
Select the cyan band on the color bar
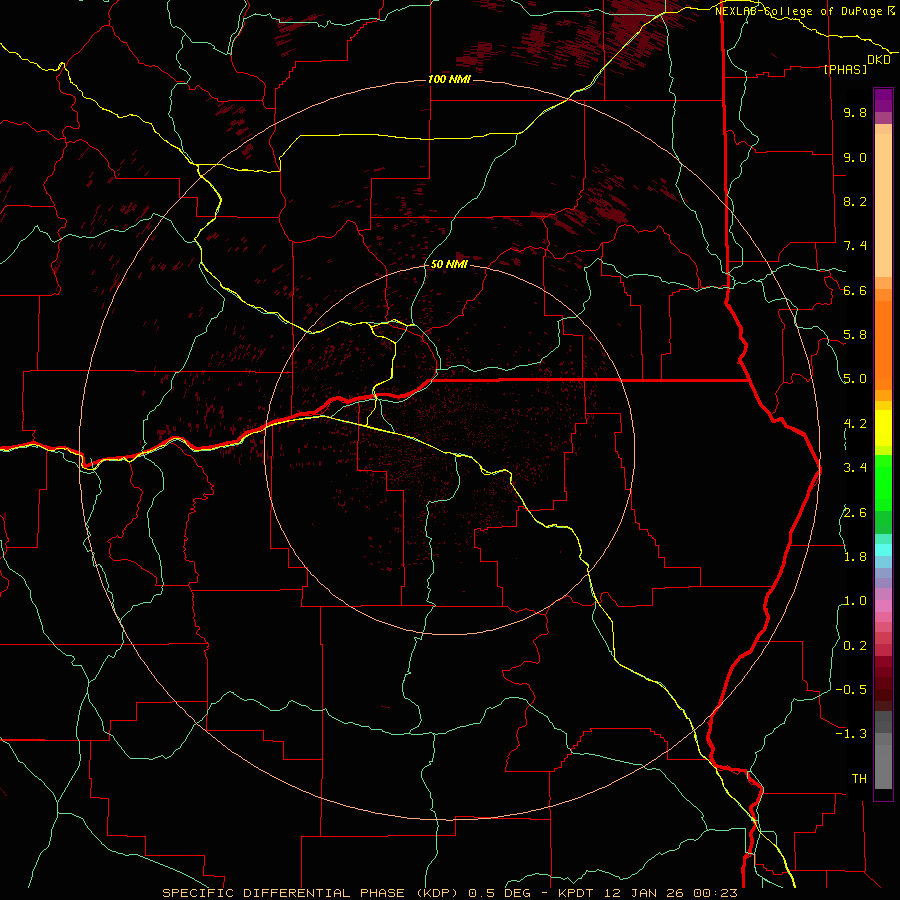point(883,550)
